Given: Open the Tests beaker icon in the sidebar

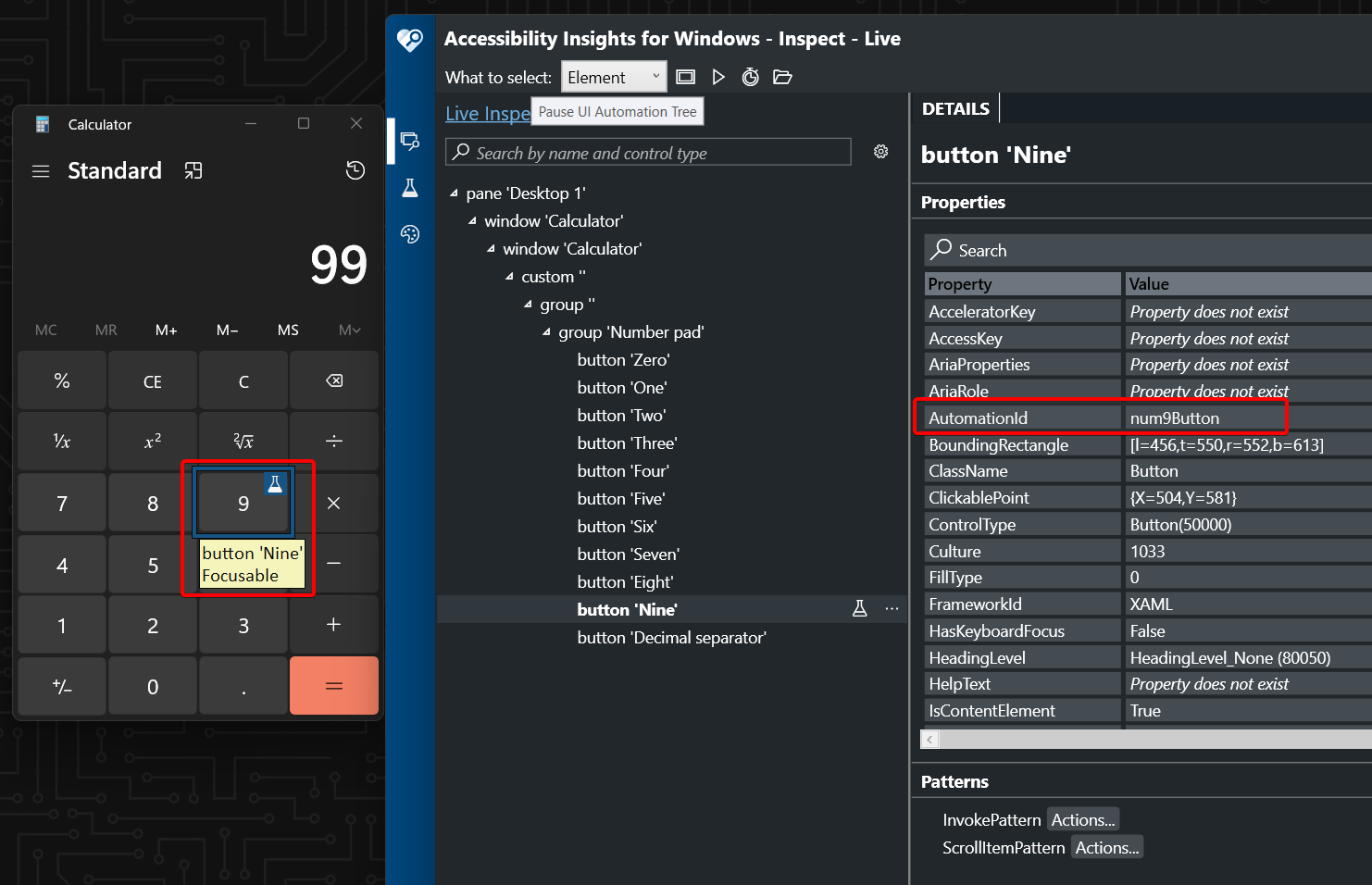Looking at the screenshot, I should 410,188.
